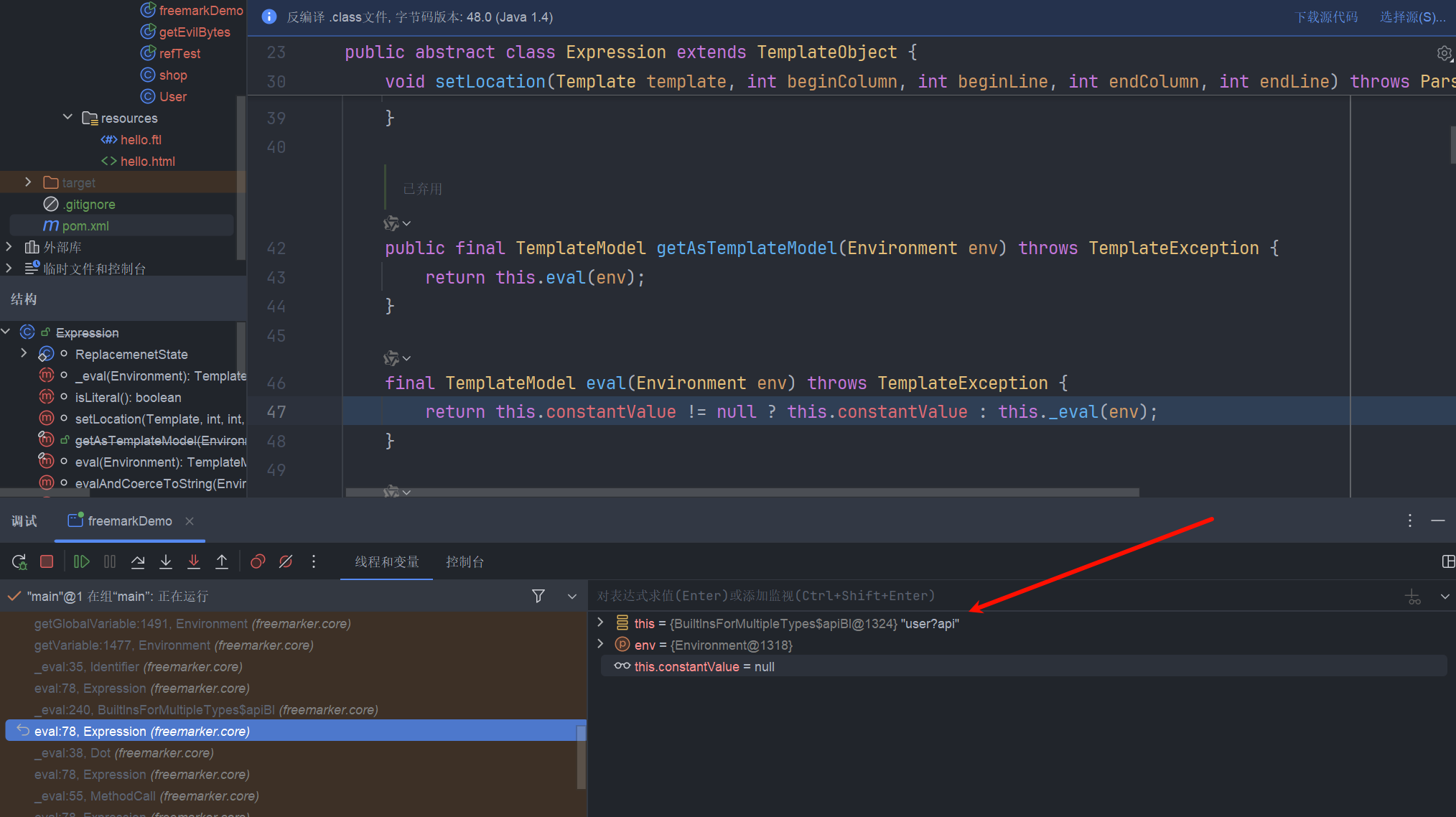Expand the 'this' variable node
Screen dimensions: 1456x817
pyautogui.click(x=601, y=622)
